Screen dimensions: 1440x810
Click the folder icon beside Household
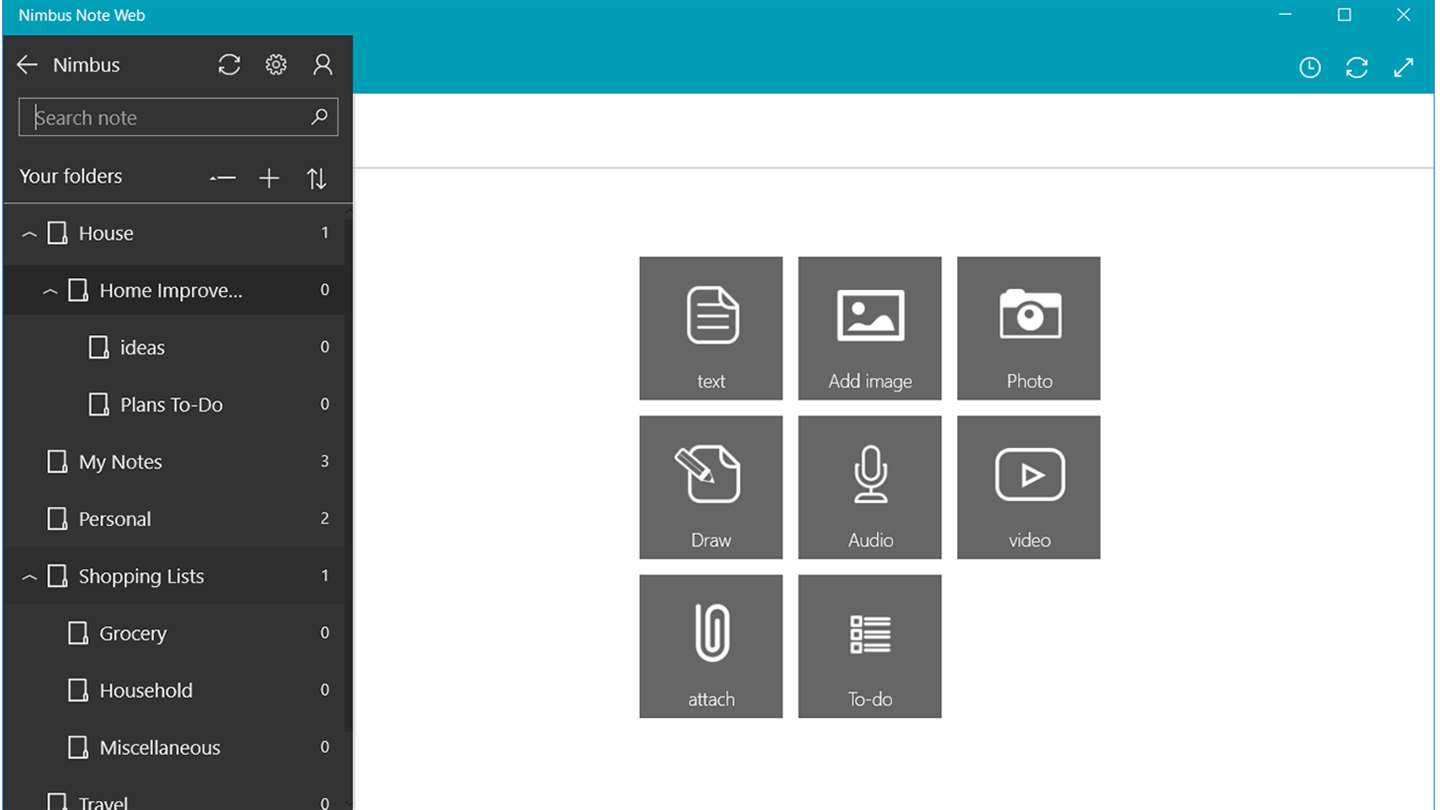point(78,690)
